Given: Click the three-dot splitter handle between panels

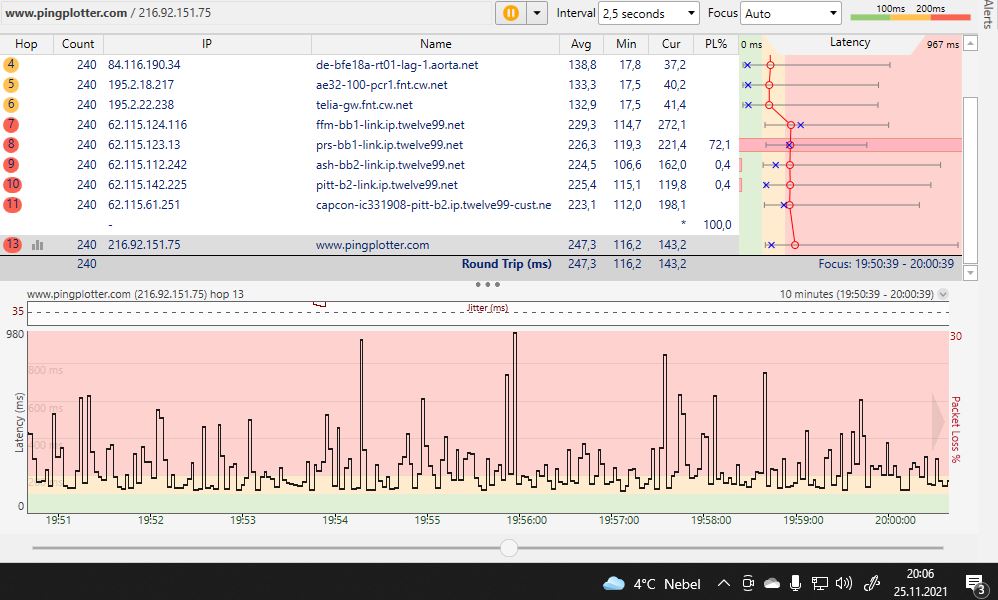Looking at the screenshot, I should (x=488, y=284).
